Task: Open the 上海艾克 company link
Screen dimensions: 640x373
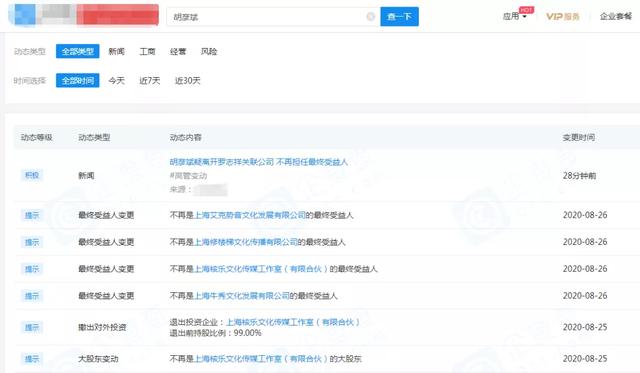Action: tap(249, 215)
